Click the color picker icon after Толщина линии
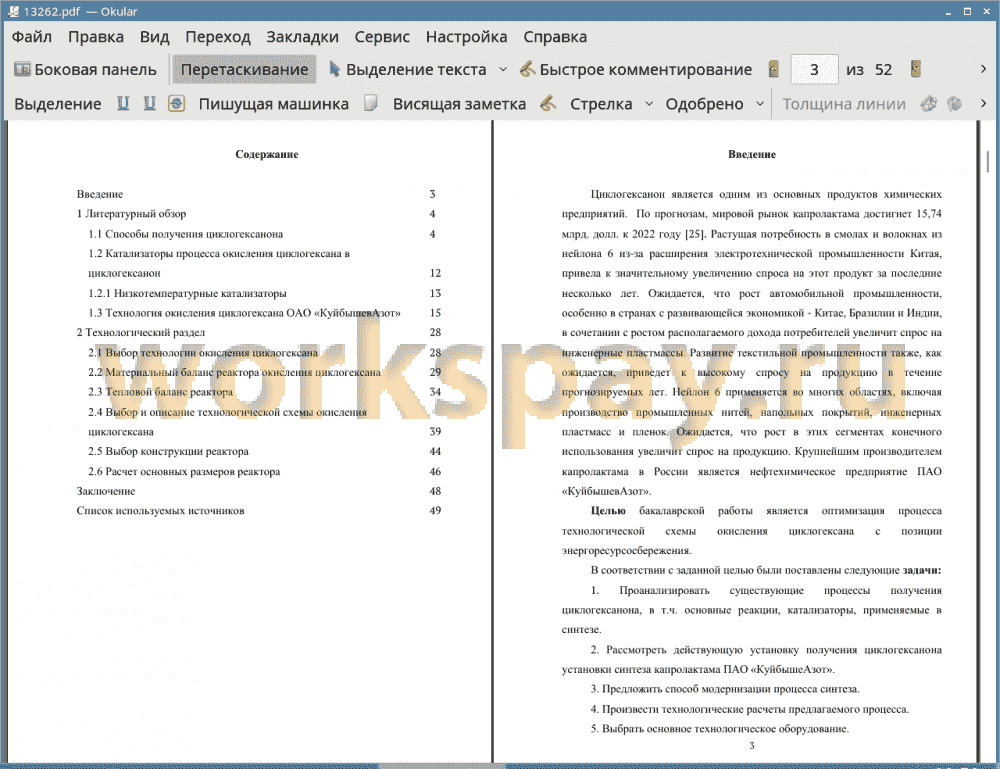This screenshot has width=1000, height=769. [x=929, y=103]
